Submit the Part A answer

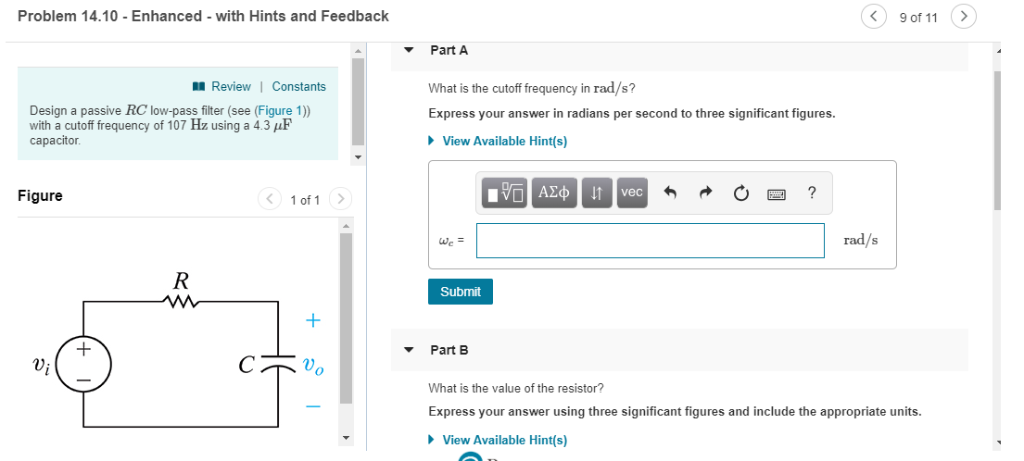460,291
